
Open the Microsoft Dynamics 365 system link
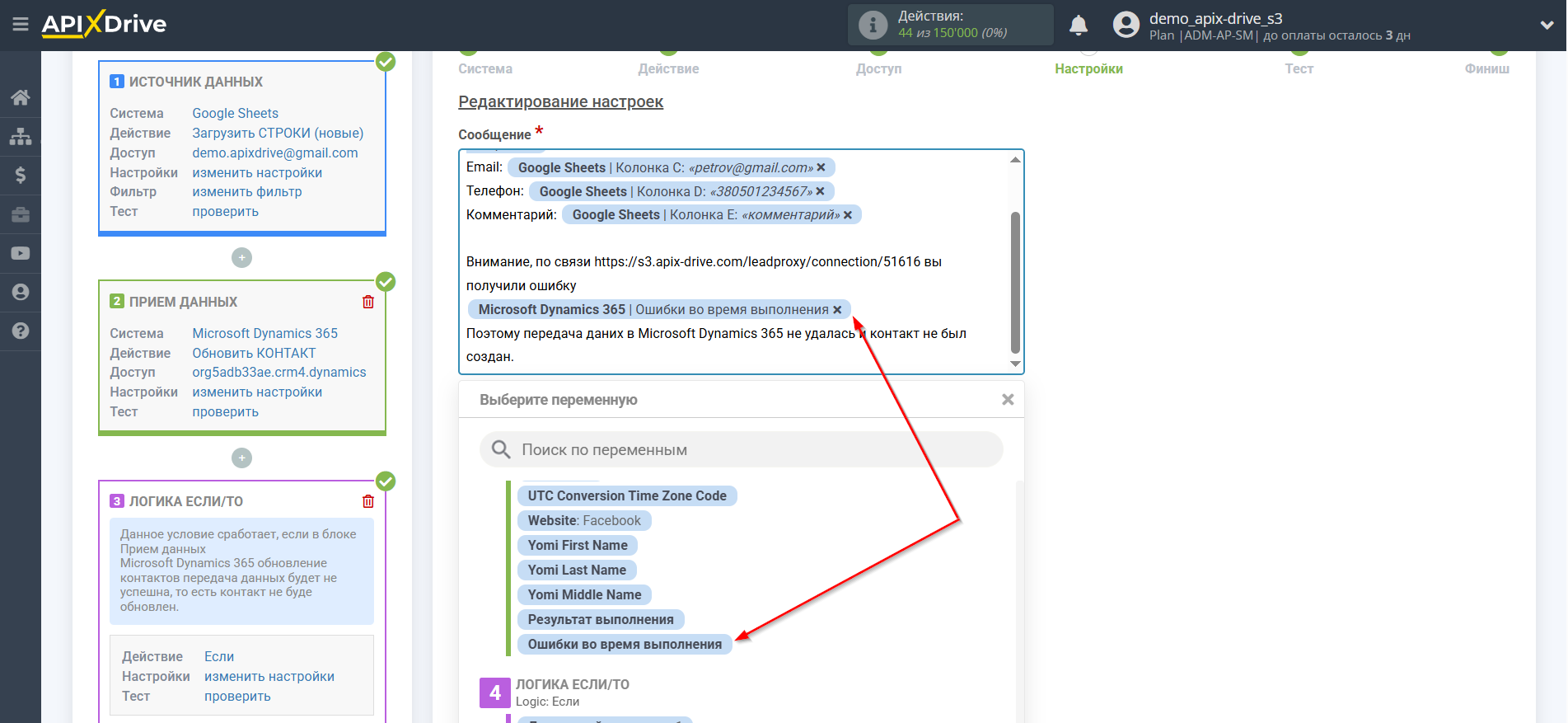264,333
